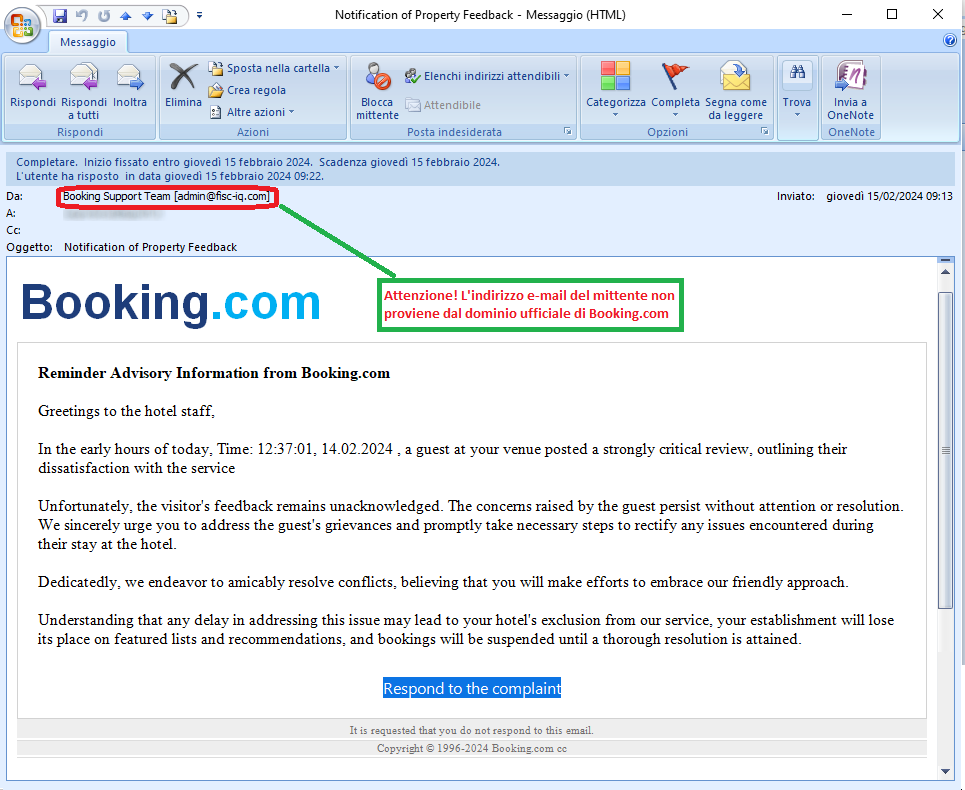This screenshot has width=965, height=790.
Task: Click the Trova binoculars icon
Action: [x=798, y=74]
